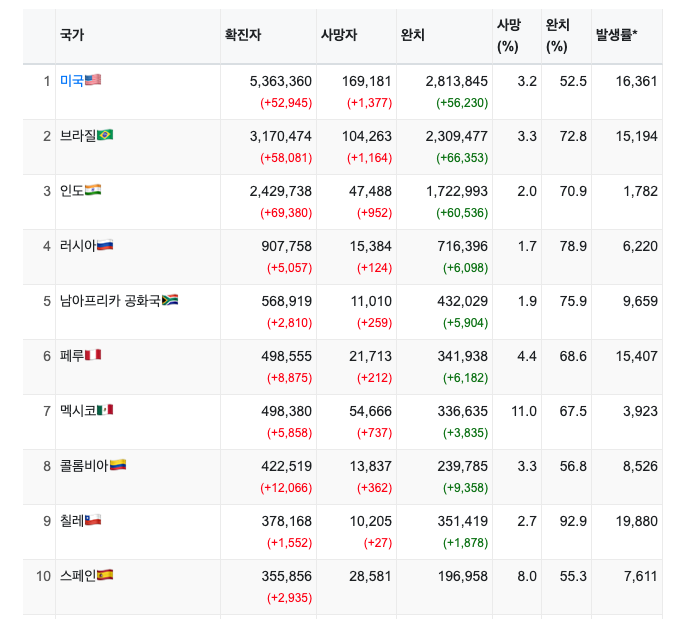684x619 pixels.
Task: Click the United States flag icon
Action: tap(92, 80)
